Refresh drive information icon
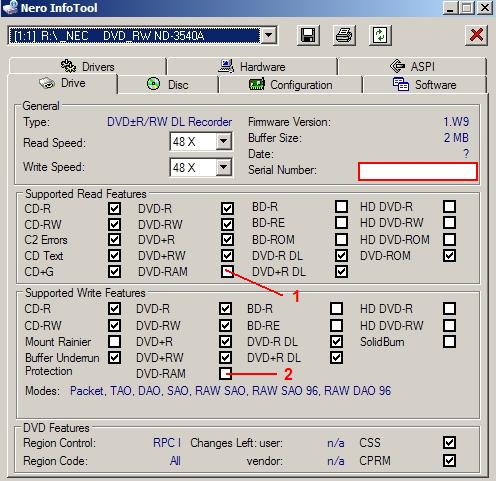Screen dimensions: 496x481 coord(380,35)
